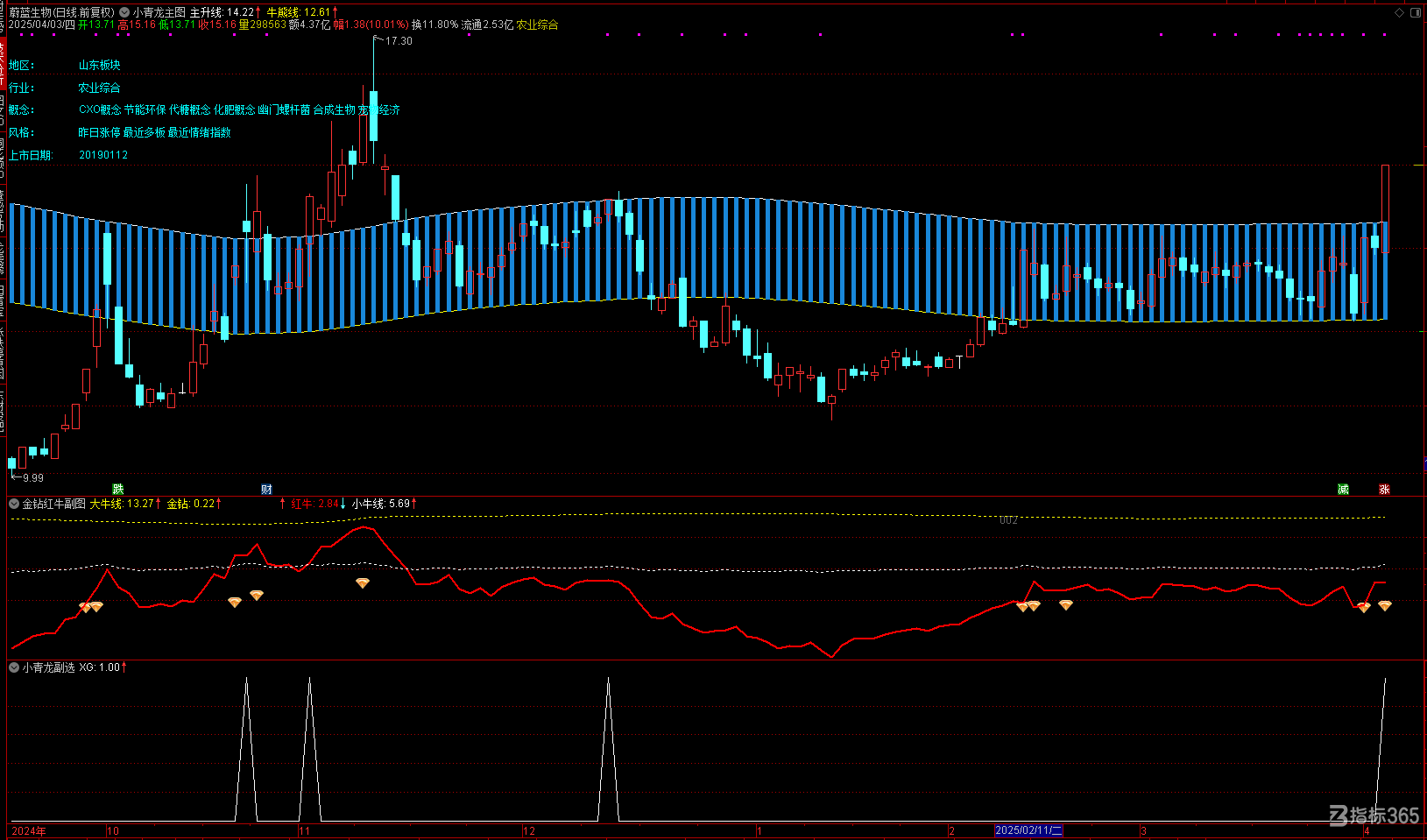The height and width of the screenshot is (840, 1427).
Task: Click the 节能环保 concept tag
Action: [145, 109]
